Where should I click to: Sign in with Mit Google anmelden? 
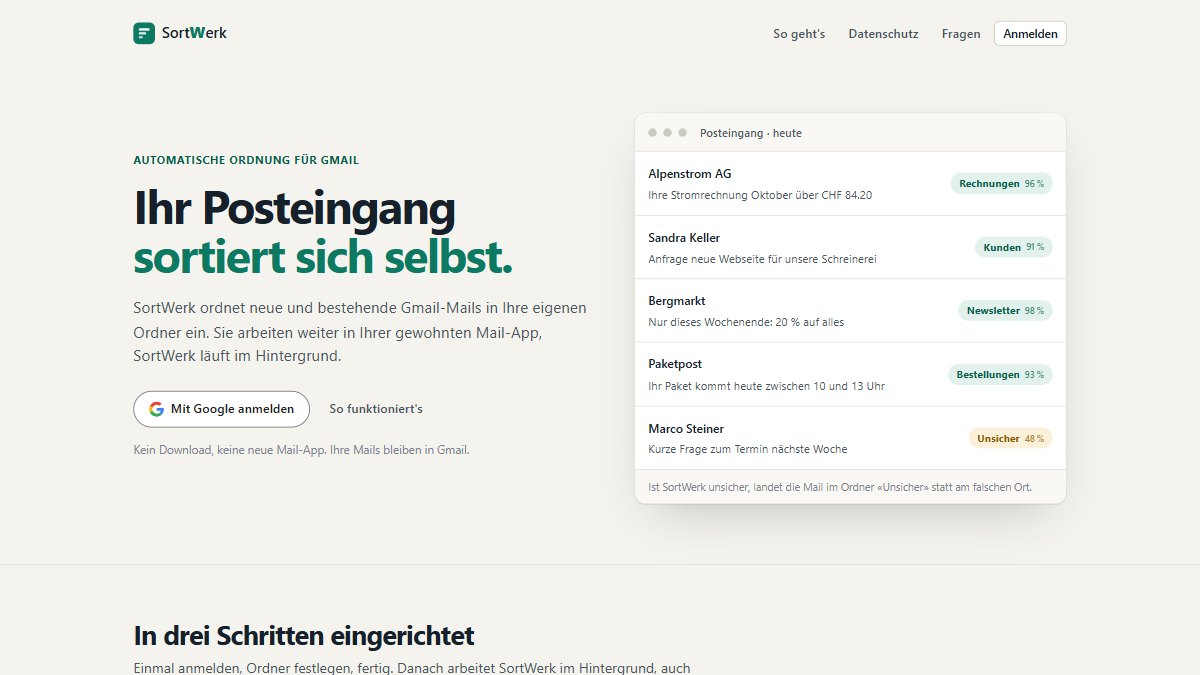point(222,409)
